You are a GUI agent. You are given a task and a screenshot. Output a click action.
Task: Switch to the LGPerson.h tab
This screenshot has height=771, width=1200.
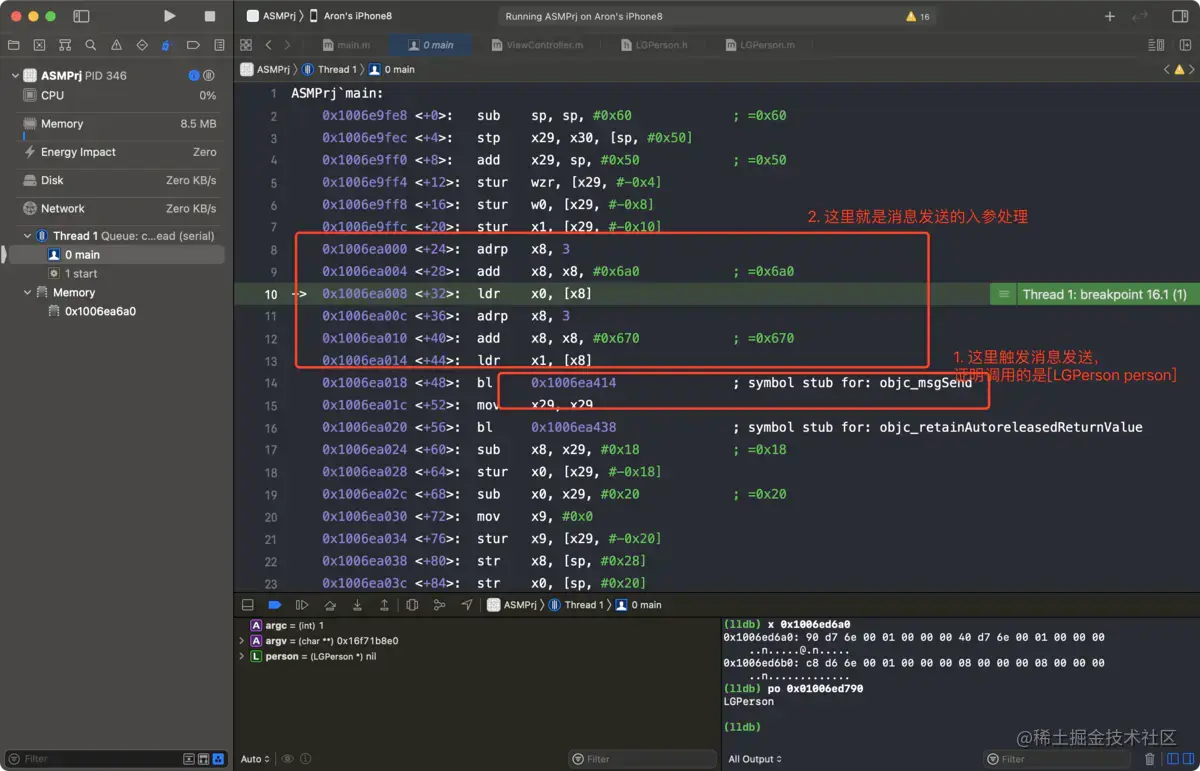click(654, 45)
